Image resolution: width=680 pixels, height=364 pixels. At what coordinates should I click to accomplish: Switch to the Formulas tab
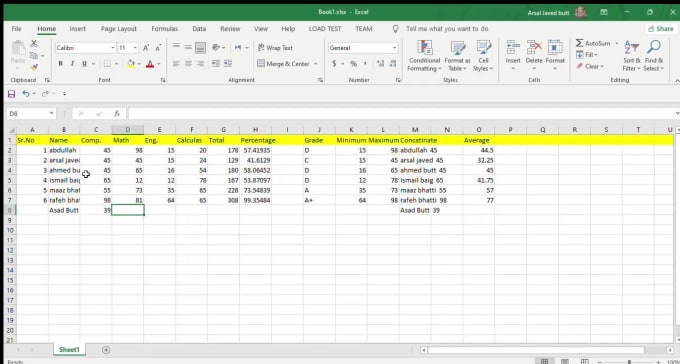pyautogui.click(x=164, y=29)
